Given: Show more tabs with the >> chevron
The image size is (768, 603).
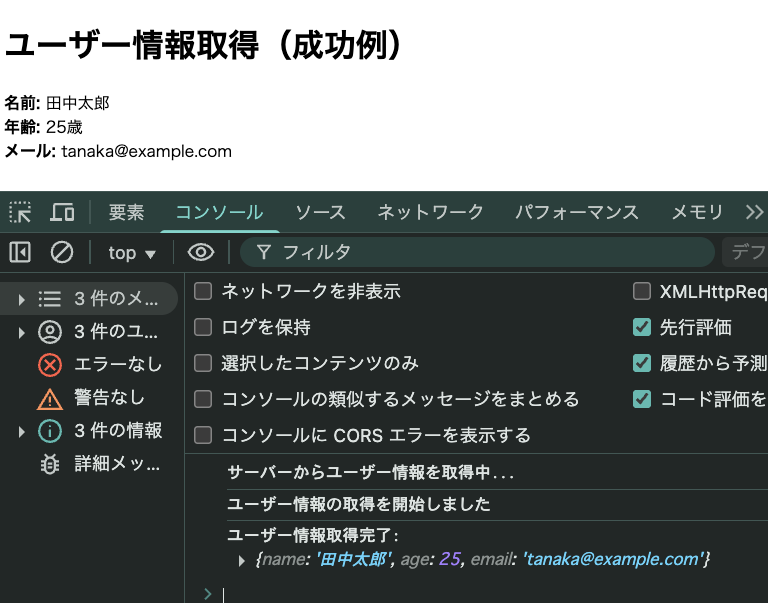Looking at the screenshot, I should pos(754,212).
